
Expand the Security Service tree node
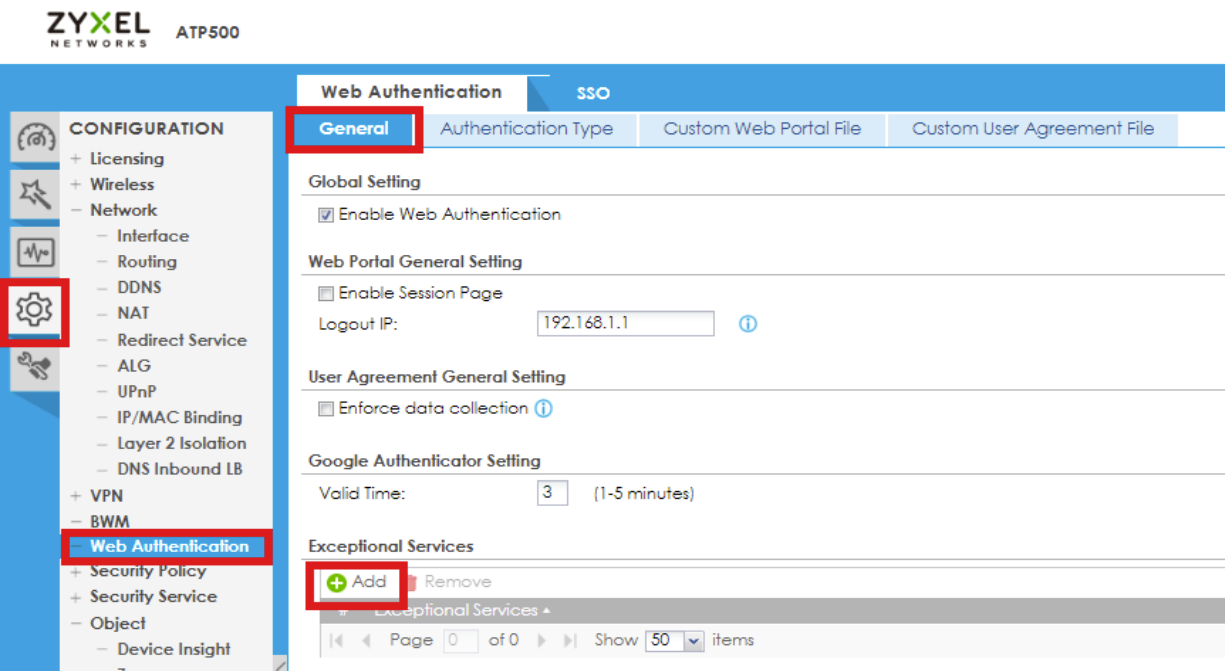coord(77,597)
